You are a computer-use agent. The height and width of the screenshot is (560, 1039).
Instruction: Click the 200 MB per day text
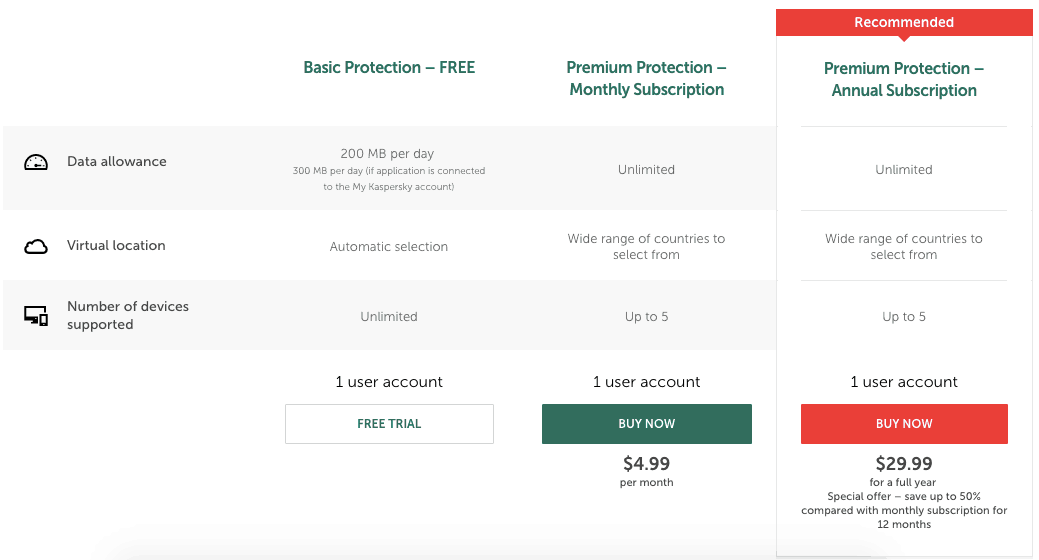pos(388,154)
